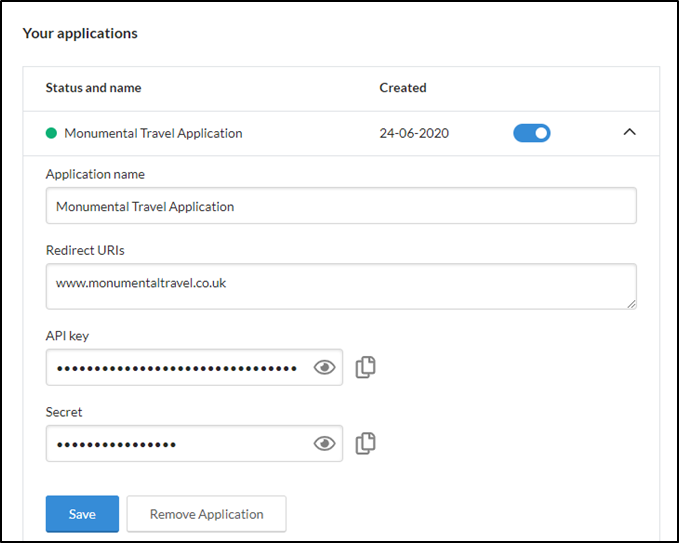
Task: Click the Created column header
Action: coord(403,88)
